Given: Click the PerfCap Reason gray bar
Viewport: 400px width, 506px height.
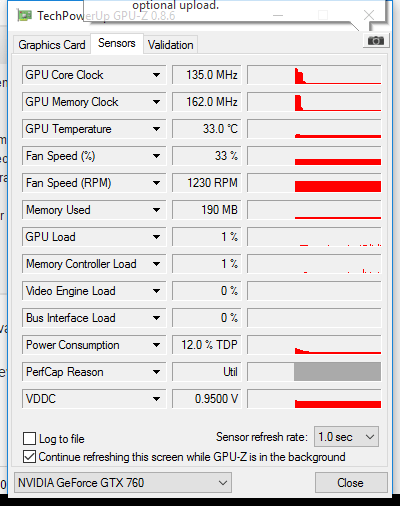Looking at the screenshot, I should [x=337, y=372].
